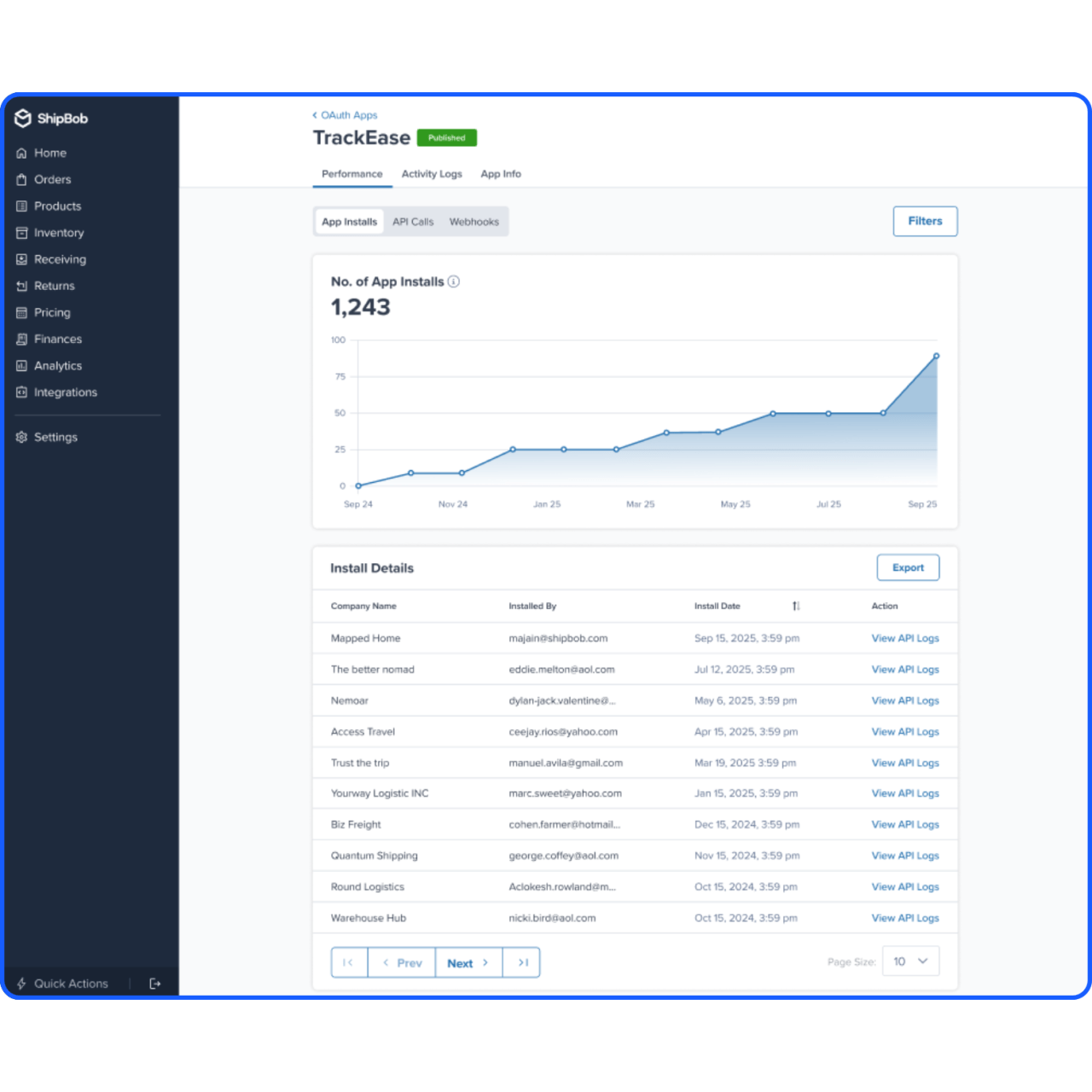The width and height of the screenshot is (1092, 1092).
Task: Click the Receiving sidebar icon
Action: click(22, 259)
